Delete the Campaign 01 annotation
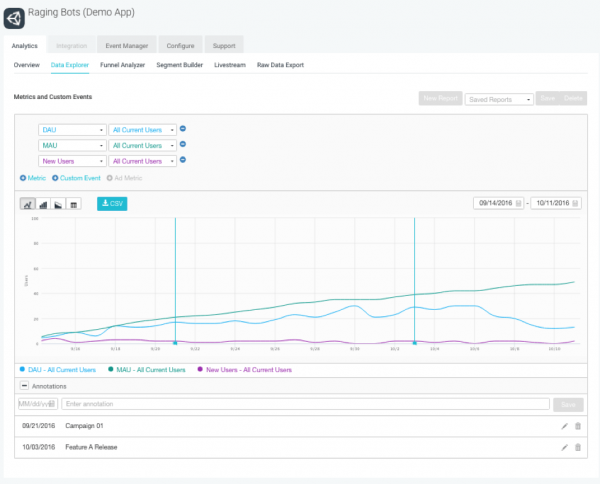Screen dimensions: 600x484 tap(578, 426)
